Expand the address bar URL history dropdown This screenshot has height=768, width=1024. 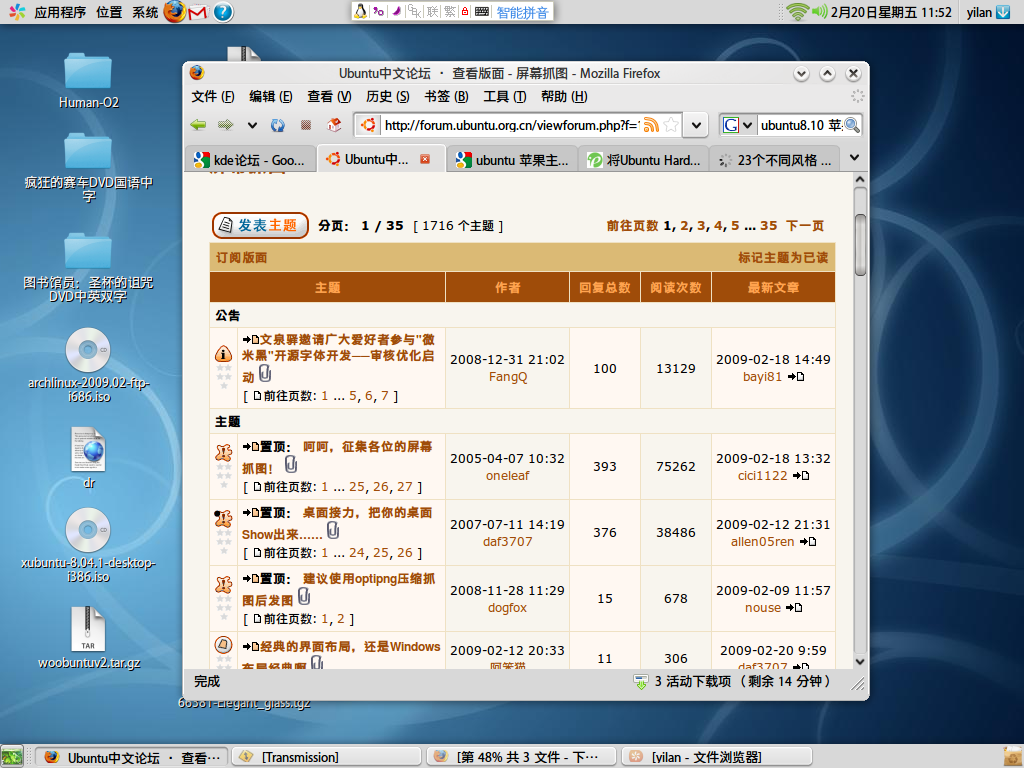[x=697, y=125]
